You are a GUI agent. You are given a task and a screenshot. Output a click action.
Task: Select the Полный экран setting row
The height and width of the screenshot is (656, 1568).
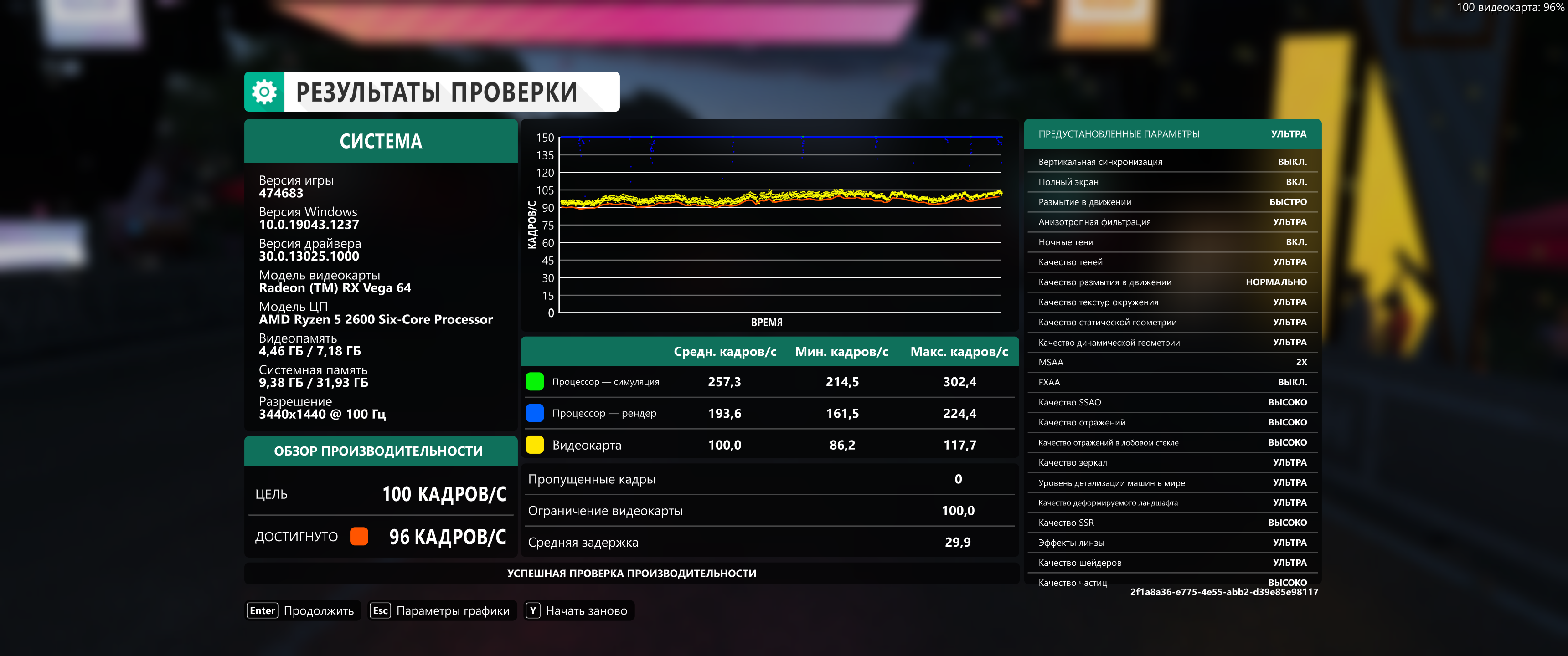click(x=1172, y=182)
